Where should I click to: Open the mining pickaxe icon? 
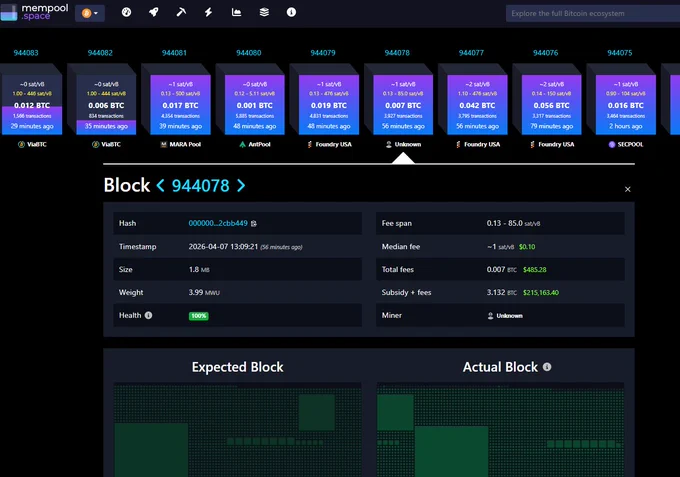pos(181,12)
